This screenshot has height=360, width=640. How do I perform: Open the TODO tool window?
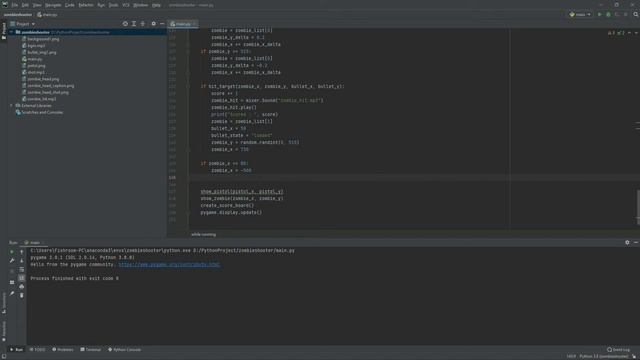tap(38, 350)
